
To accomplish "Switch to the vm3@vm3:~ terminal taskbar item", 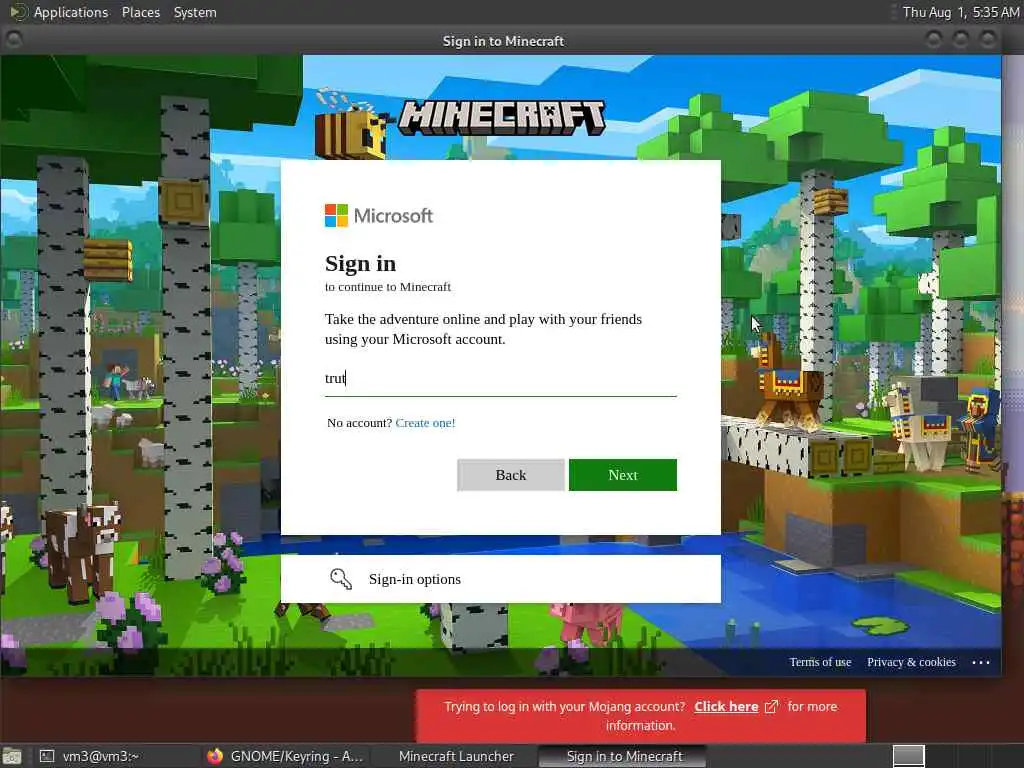I will 101,756.
